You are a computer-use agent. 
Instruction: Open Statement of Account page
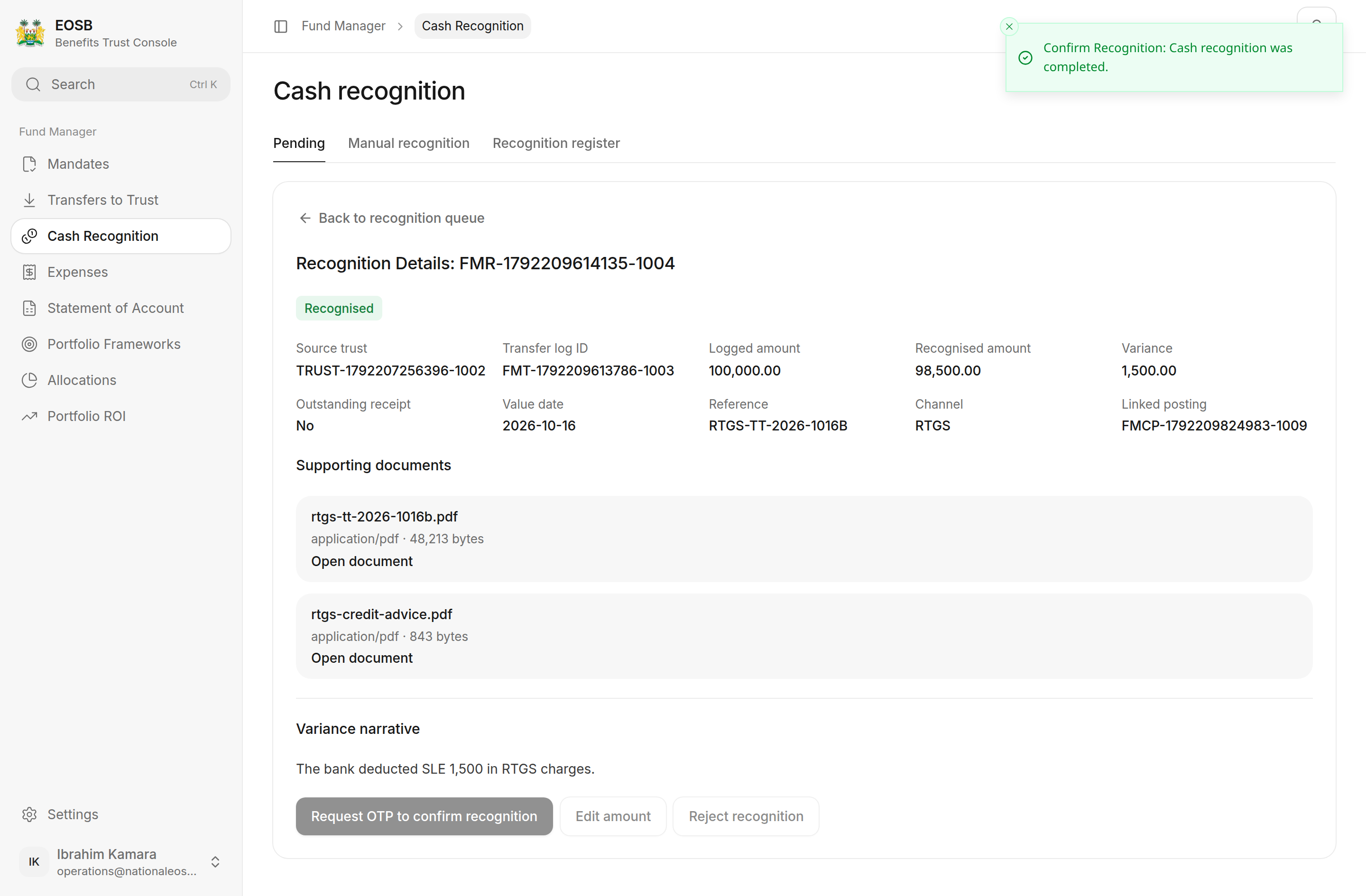(x=121, y=309)
